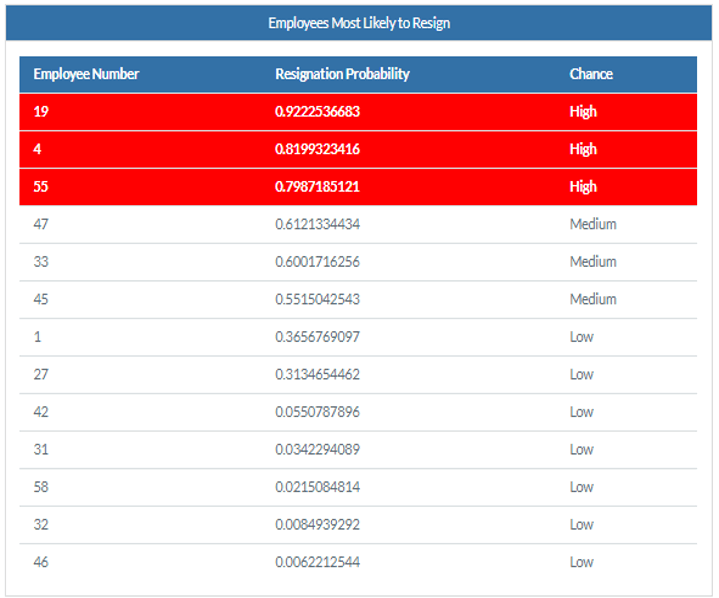
Task: Click the Resignation Probability column header
Action: point(342,74)
